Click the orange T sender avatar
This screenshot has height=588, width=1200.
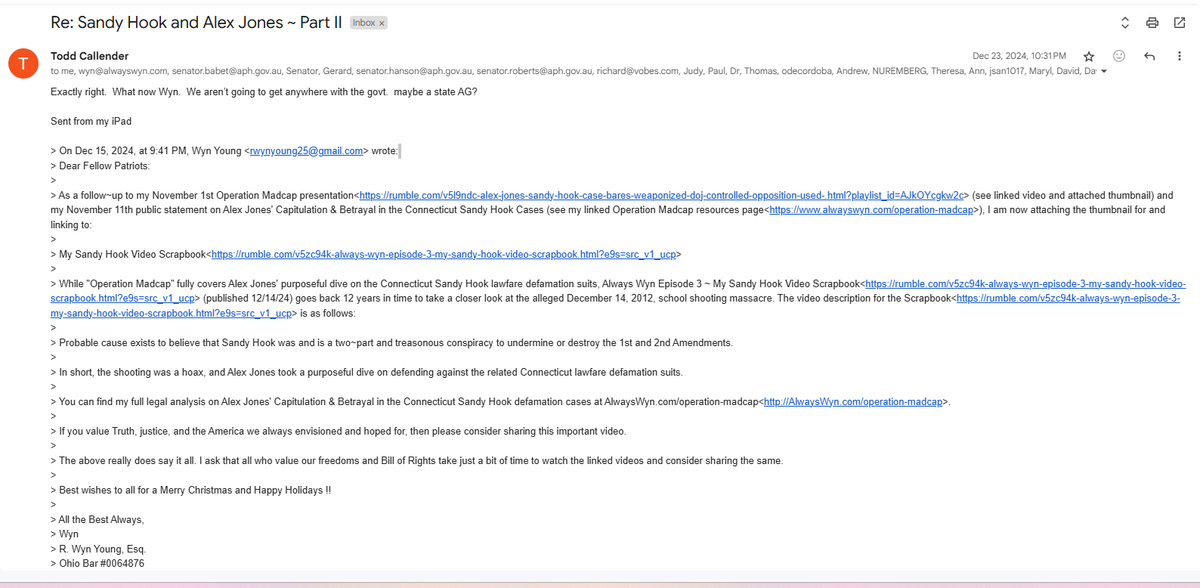tap(21, 64)
